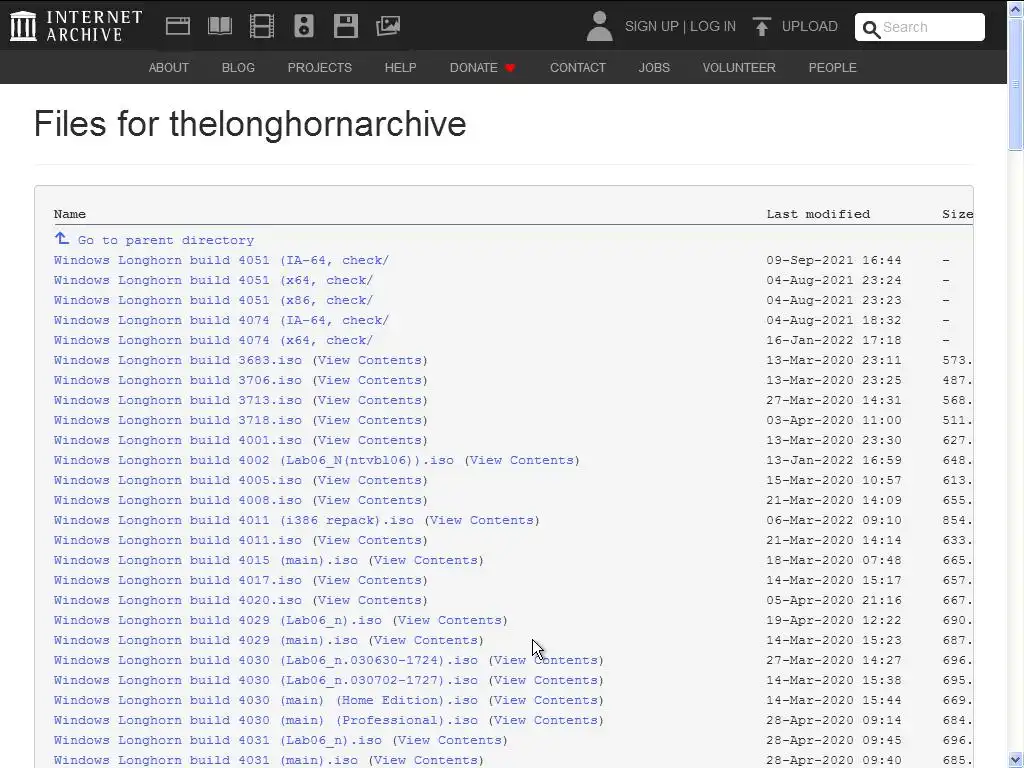This screenshot has height=768, width=1024.
Task: Click the UPLOAD link
Action: point(810,26)
